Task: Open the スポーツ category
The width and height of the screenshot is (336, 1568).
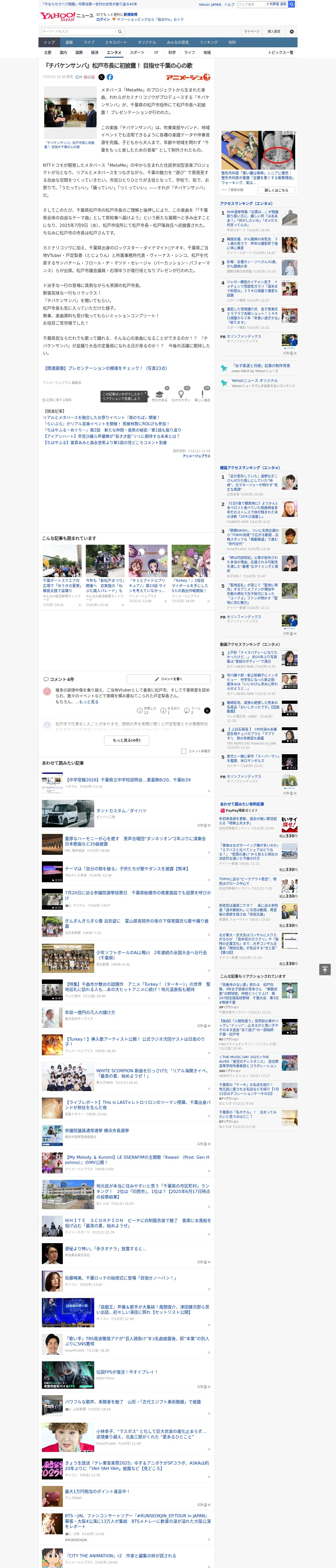Action: click(137, 52)
